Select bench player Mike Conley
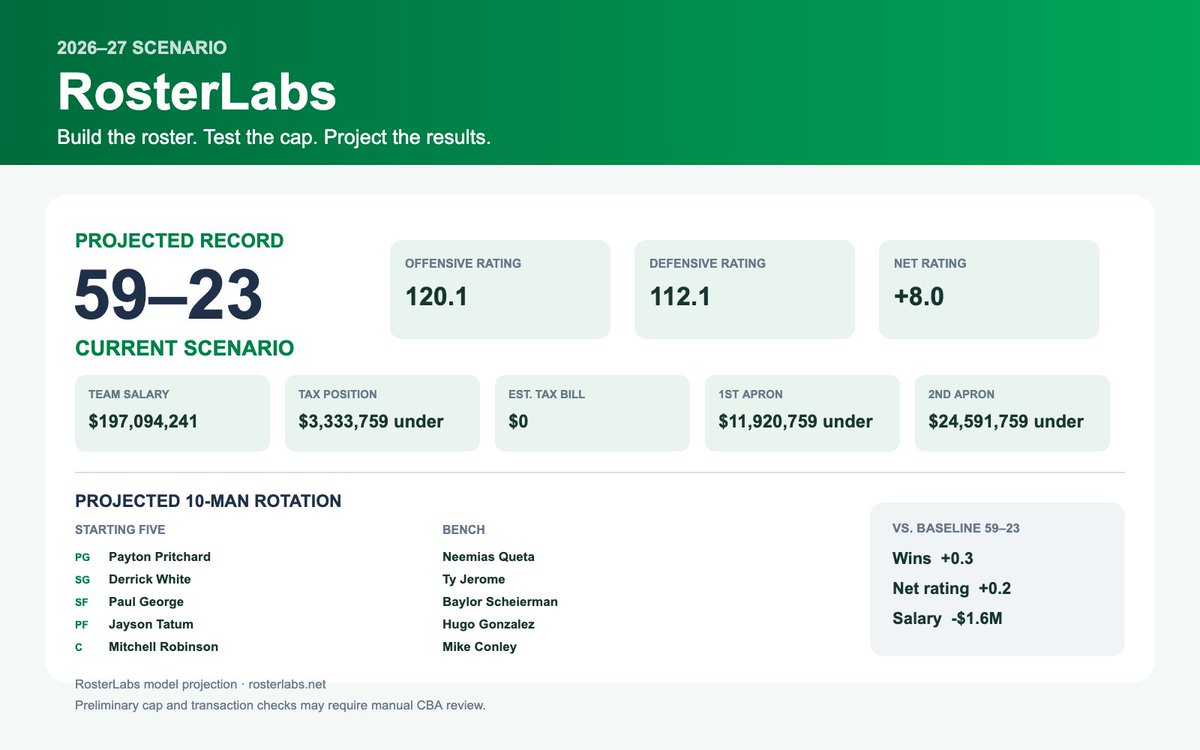1200x750 pixels. pos(480,647)
